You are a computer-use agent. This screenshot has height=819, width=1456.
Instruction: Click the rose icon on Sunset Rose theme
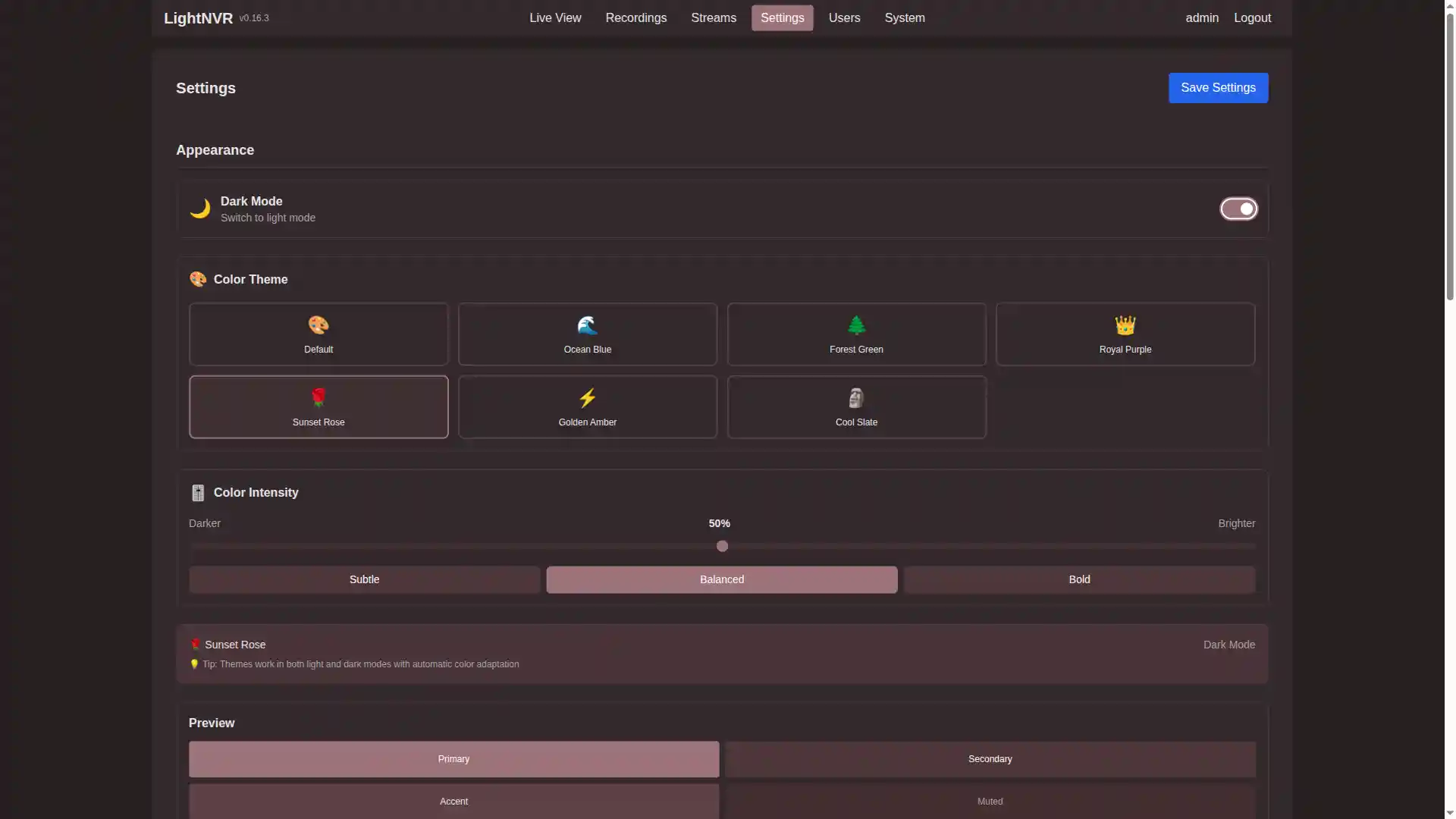318,397
